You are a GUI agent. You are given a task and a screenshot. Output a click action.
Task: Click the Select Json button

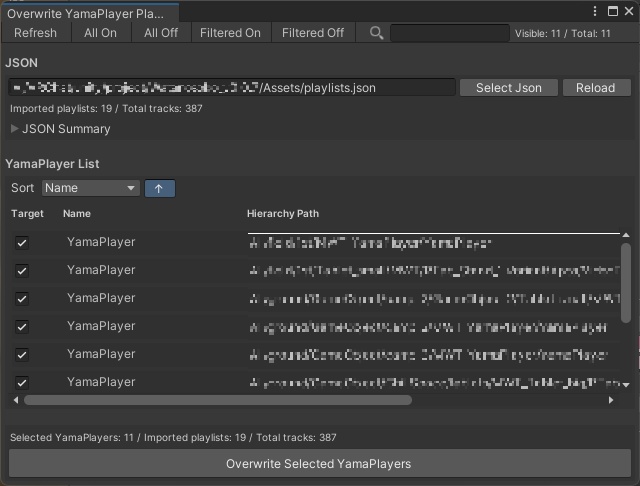509,88
